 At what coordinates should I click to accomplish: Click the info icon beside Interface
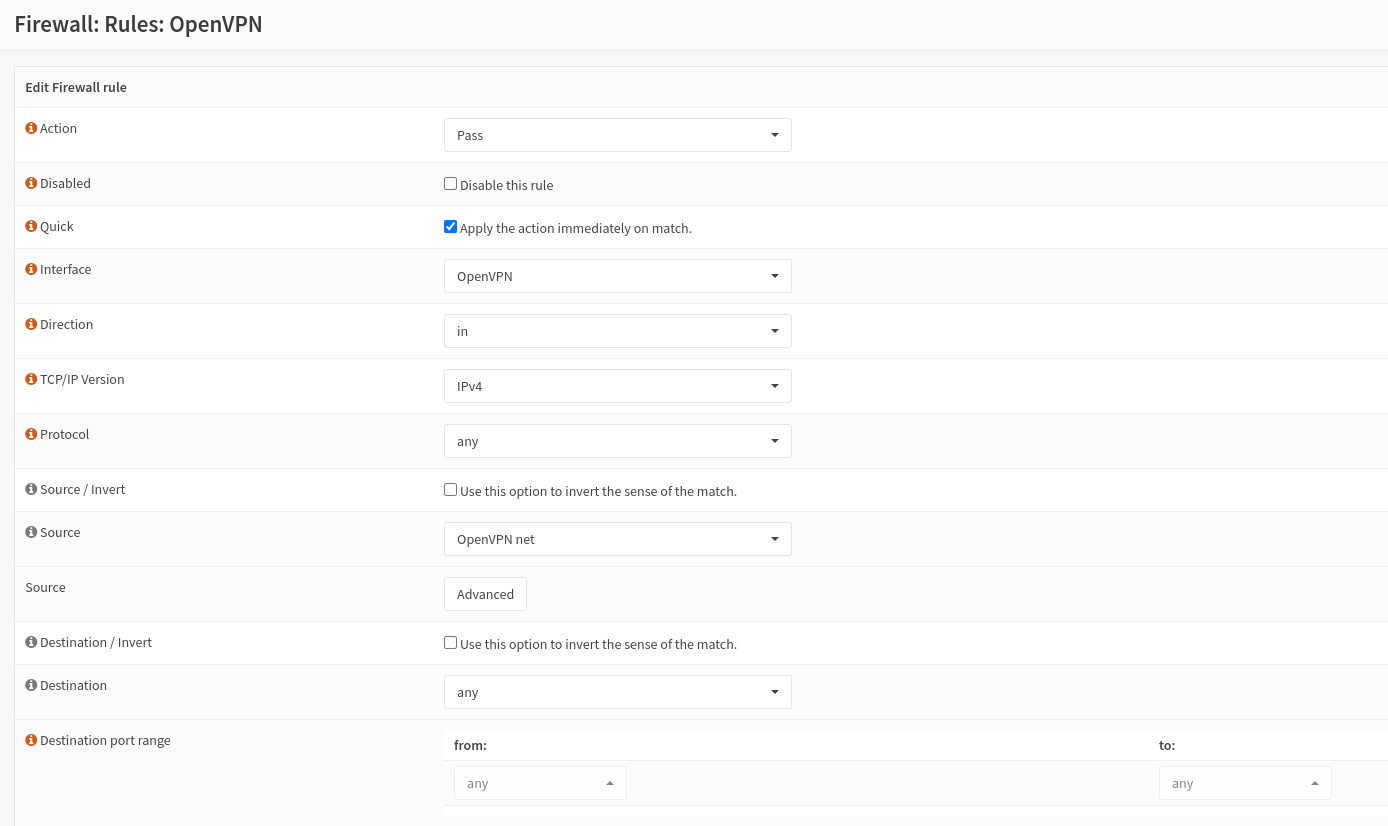click(31, 270)
